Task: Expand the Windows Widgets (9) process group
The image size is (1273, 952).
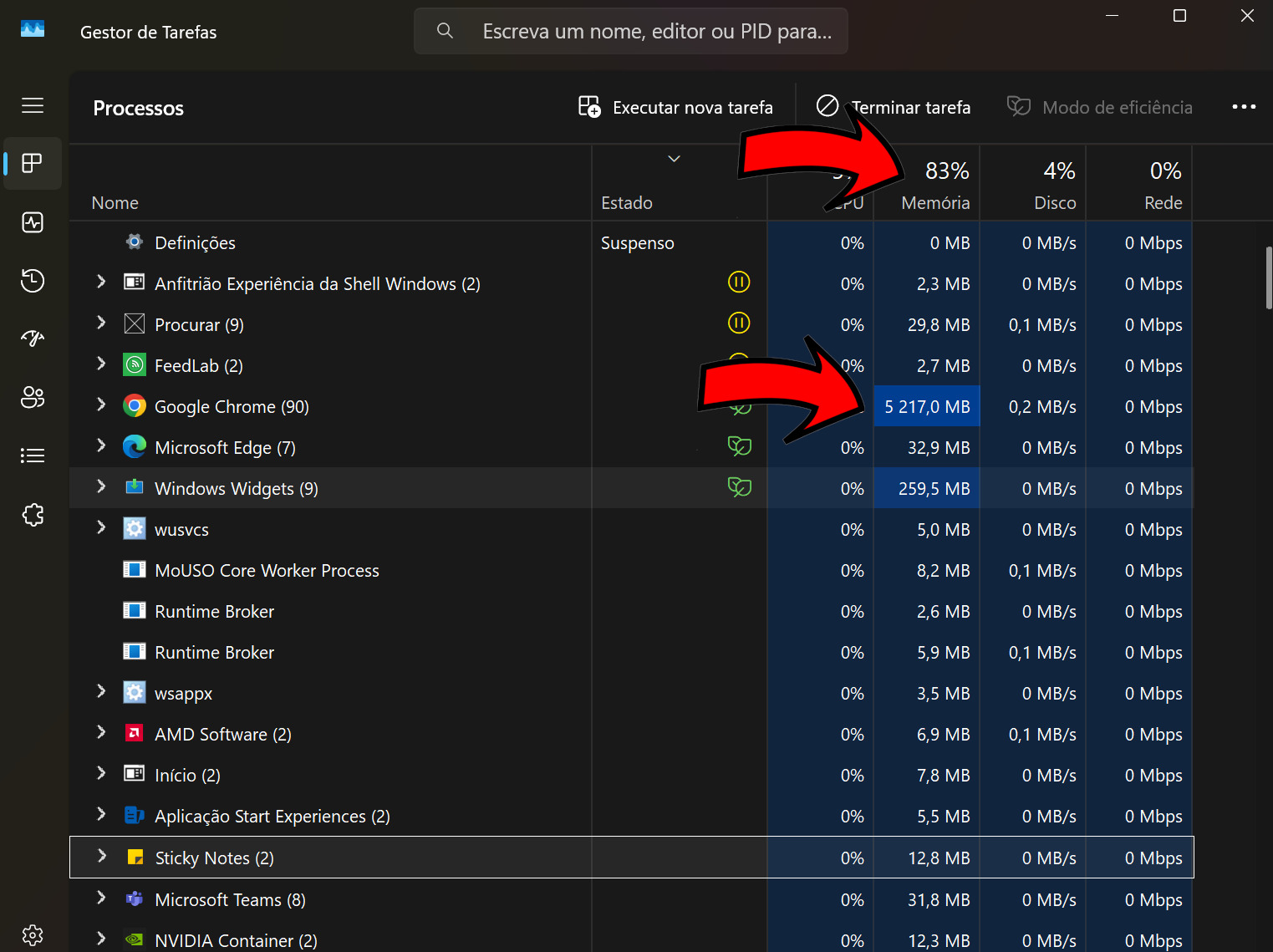Action: (101, 487)
